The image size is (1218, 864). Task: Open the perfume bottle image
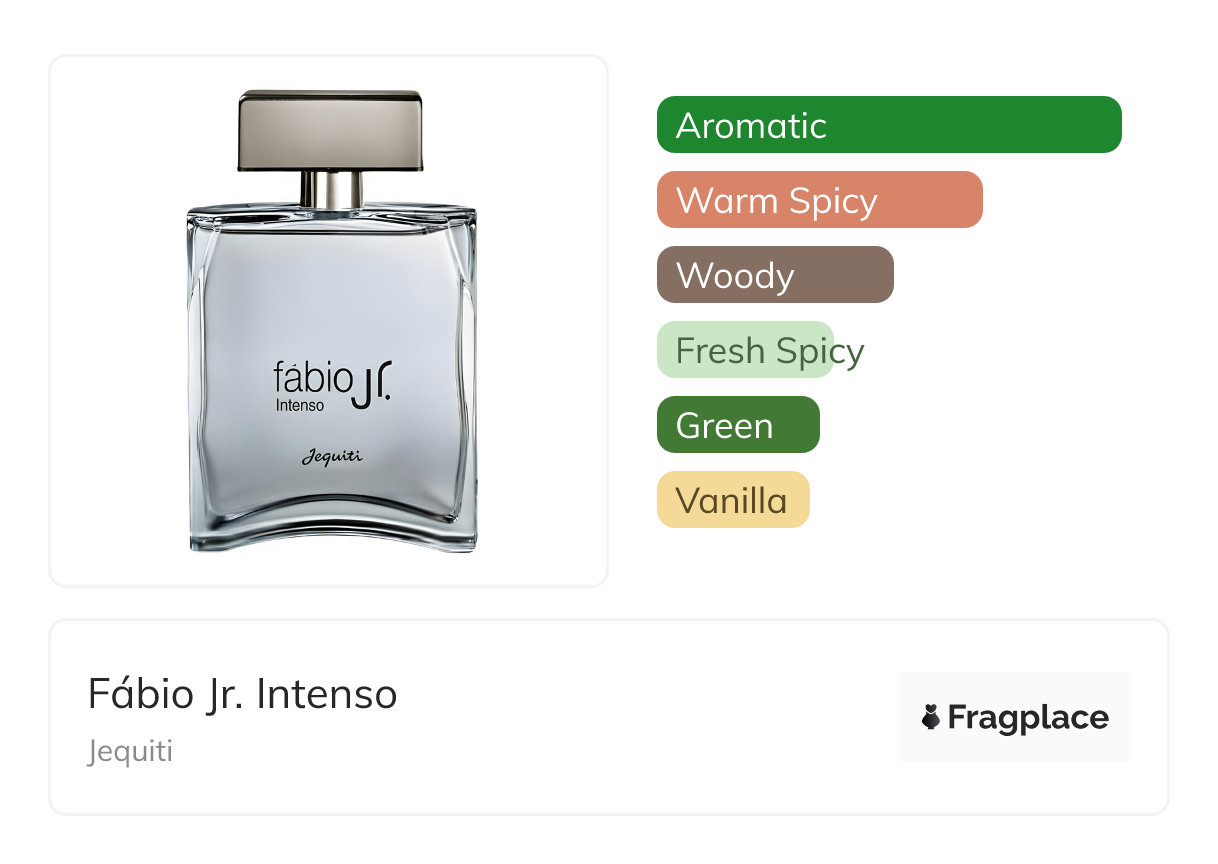click(331, 321)
